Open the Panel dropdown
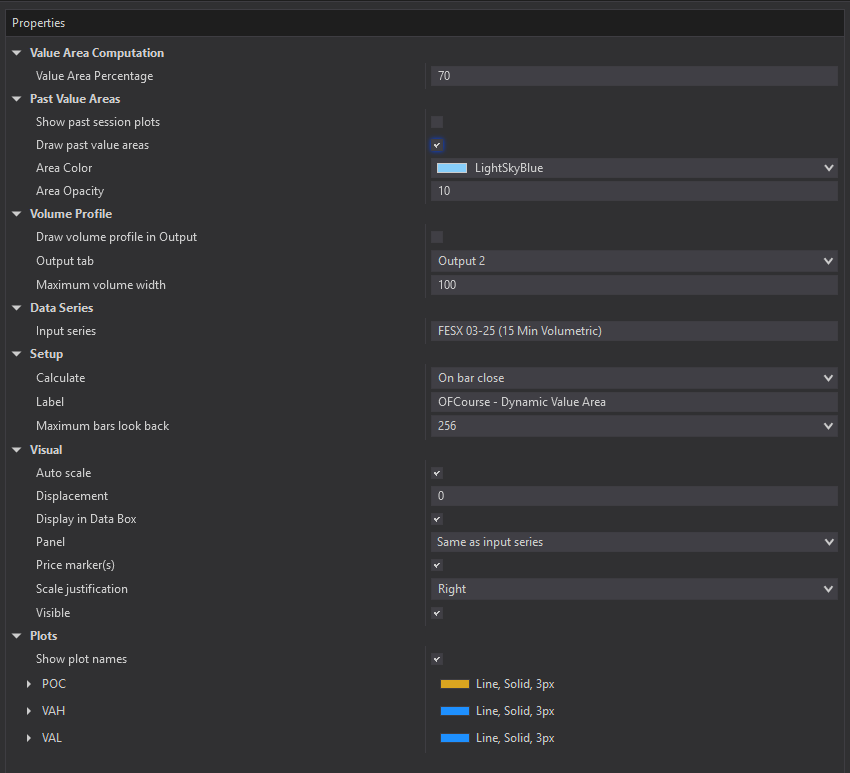 click(634, 542)
